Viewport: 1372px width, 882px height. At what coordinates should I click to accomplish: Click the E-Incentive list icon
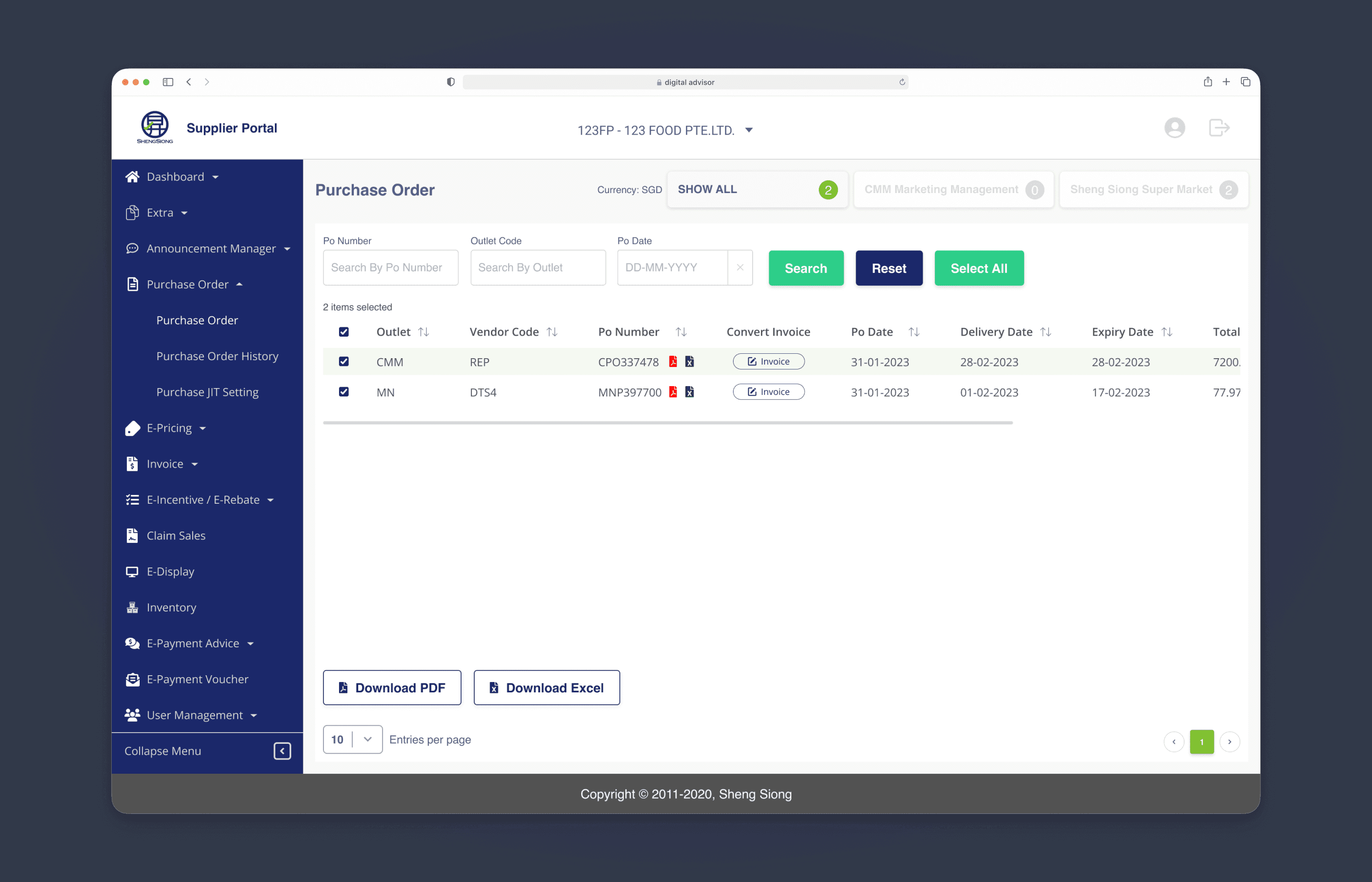coord(132,499)
